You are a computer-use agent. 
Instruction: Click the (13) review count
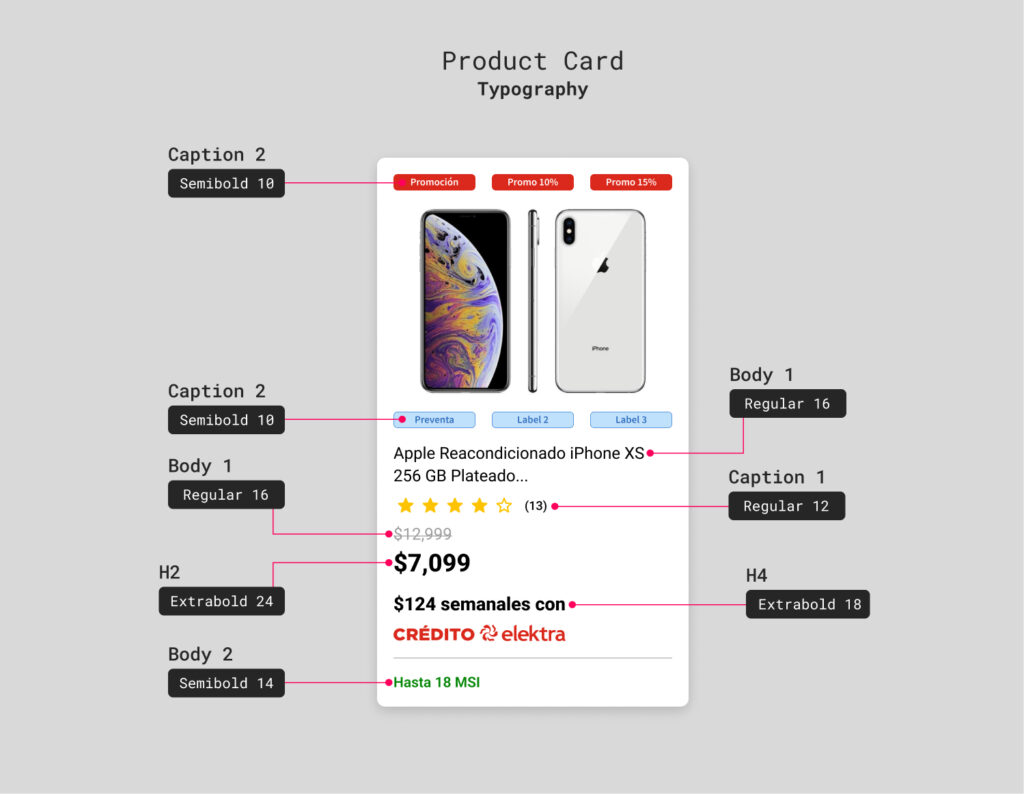tap(536, 506)
